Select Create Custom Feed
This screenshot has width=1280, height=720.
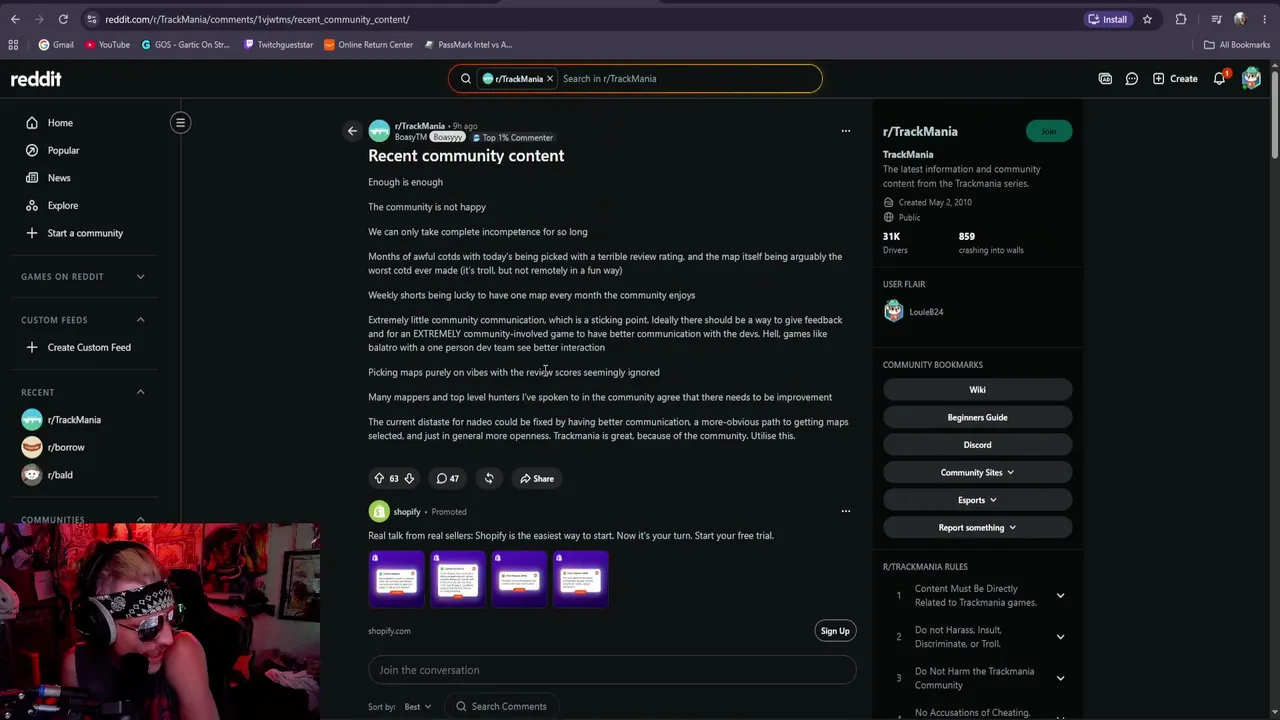[x=90, y=347]
